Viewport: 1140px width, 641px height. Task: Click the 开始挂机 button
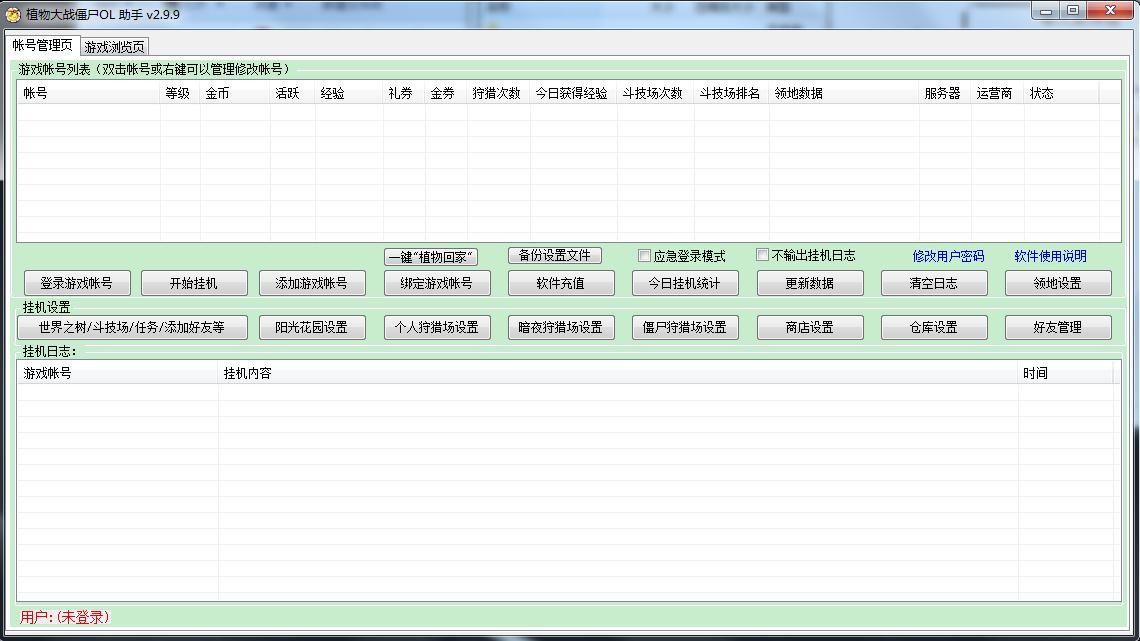click(194, 283)
